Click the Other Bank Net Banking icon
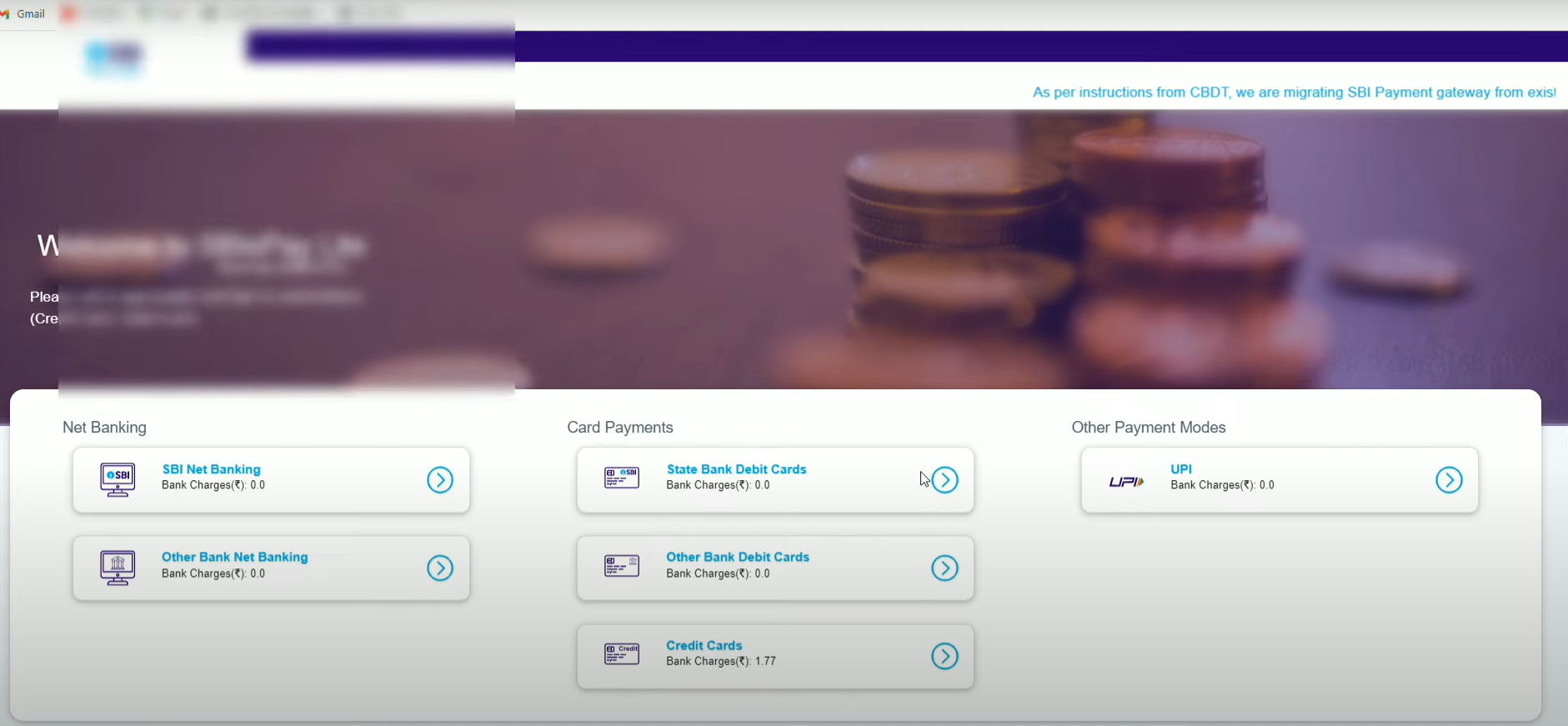The height and width of the screenshot is (726, 1568). pyautogui.click(x=118, y=568)
